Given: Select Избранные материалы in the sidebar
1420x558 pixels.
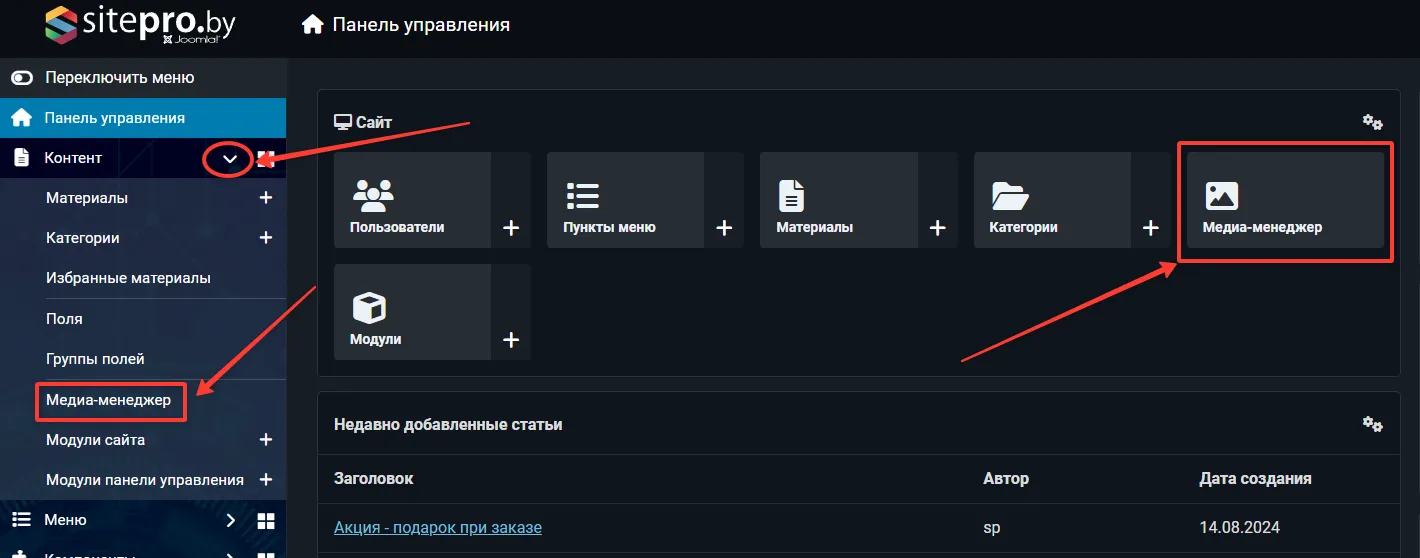Looking at the screenshot, I should pos(128,279).
